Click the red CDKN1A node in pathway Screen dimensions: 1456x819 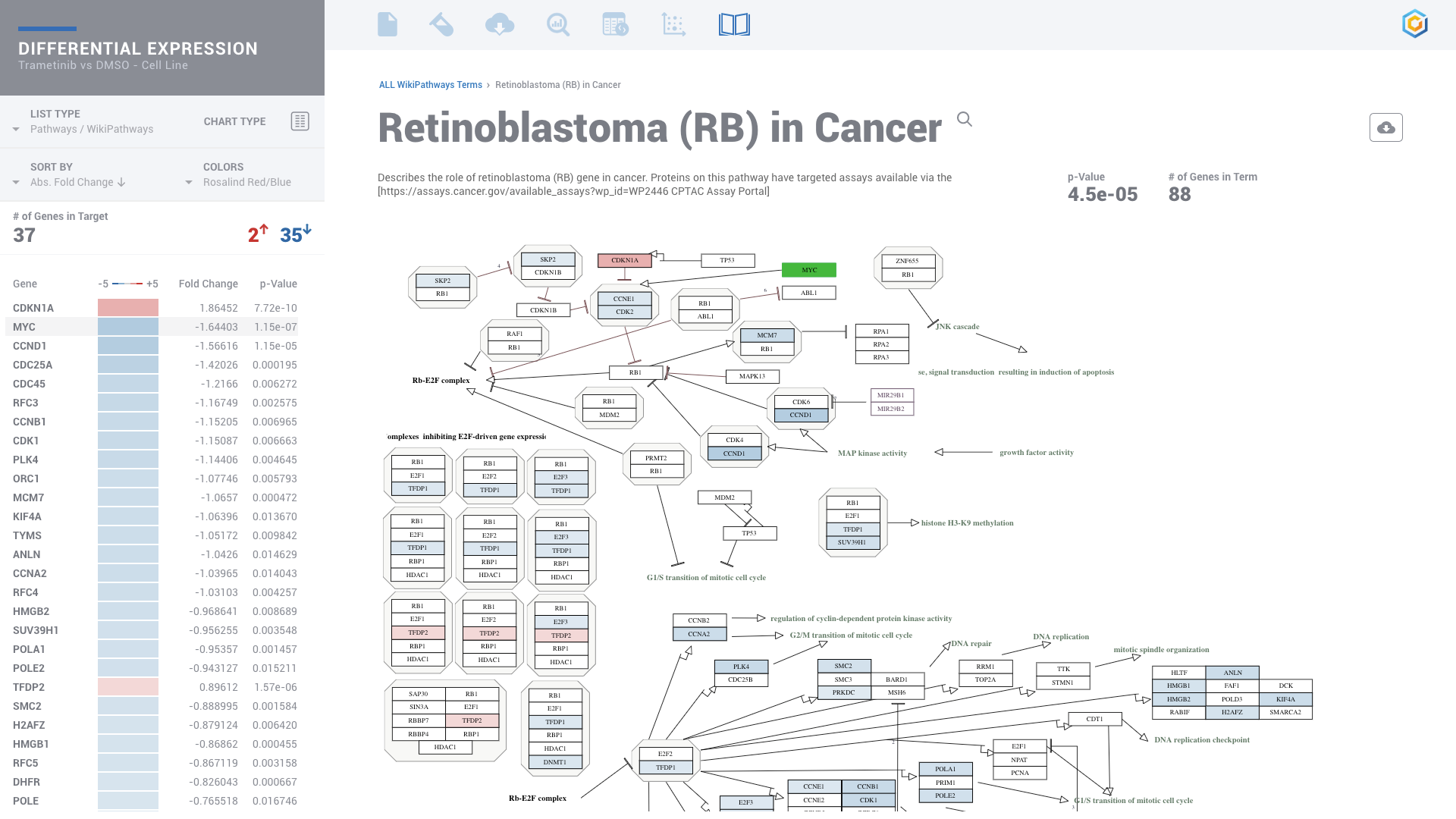(625, 260)
